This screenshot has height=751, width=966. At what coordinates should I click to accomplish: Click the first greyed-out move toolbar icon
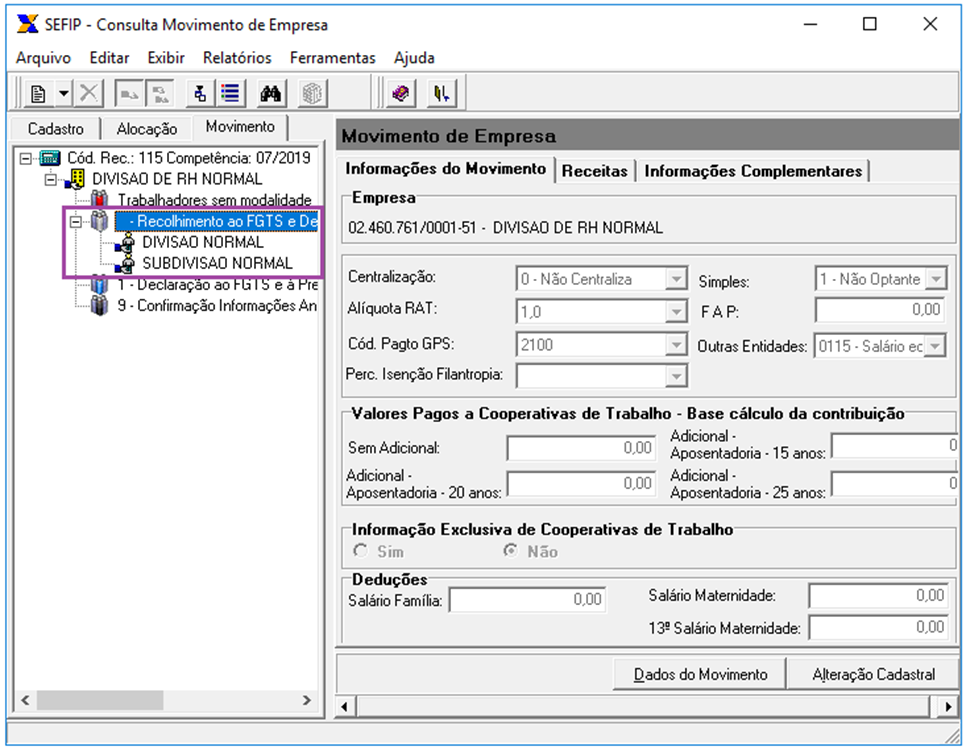tap(129, 94)
